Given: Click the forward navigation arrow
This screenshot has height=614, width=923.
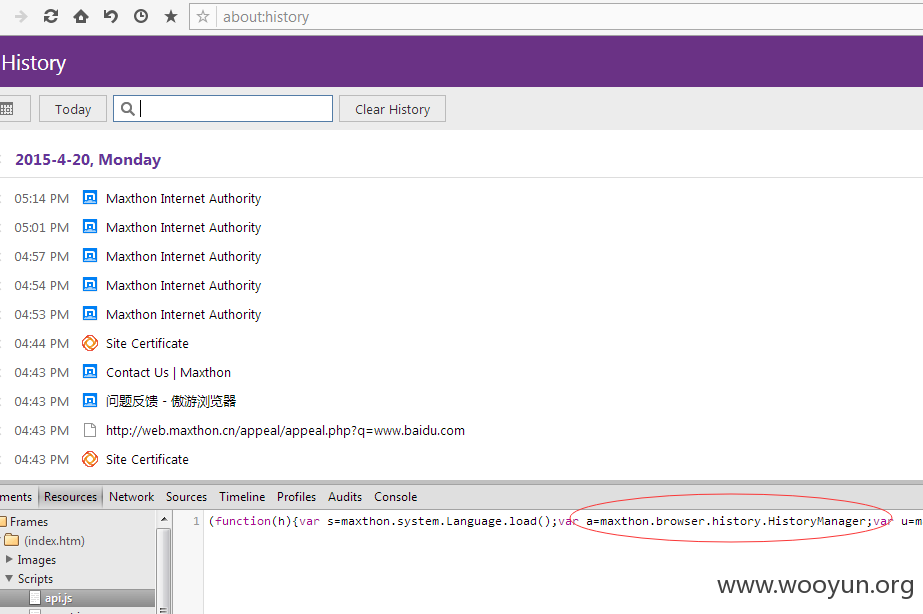Looking at the screenshot, I should tap(21, 16).
